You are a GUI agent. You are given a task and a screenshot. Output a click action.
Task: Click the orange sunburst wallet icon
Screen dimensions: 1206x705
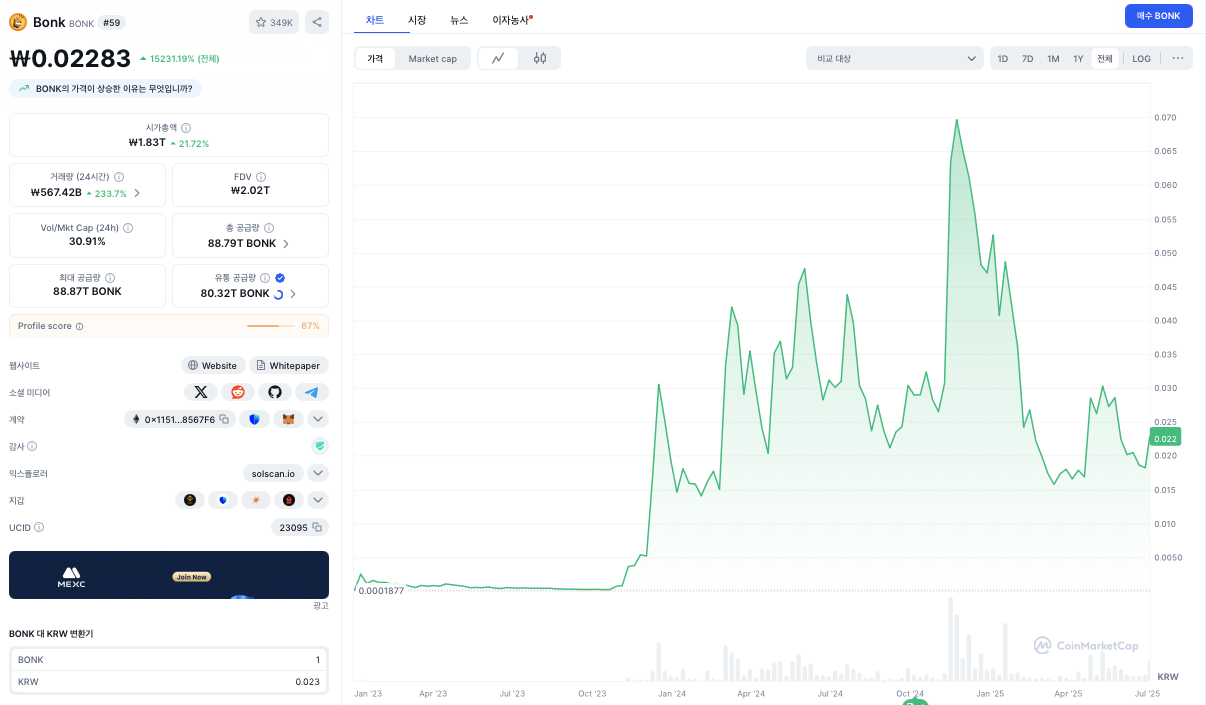click(256, 500)
